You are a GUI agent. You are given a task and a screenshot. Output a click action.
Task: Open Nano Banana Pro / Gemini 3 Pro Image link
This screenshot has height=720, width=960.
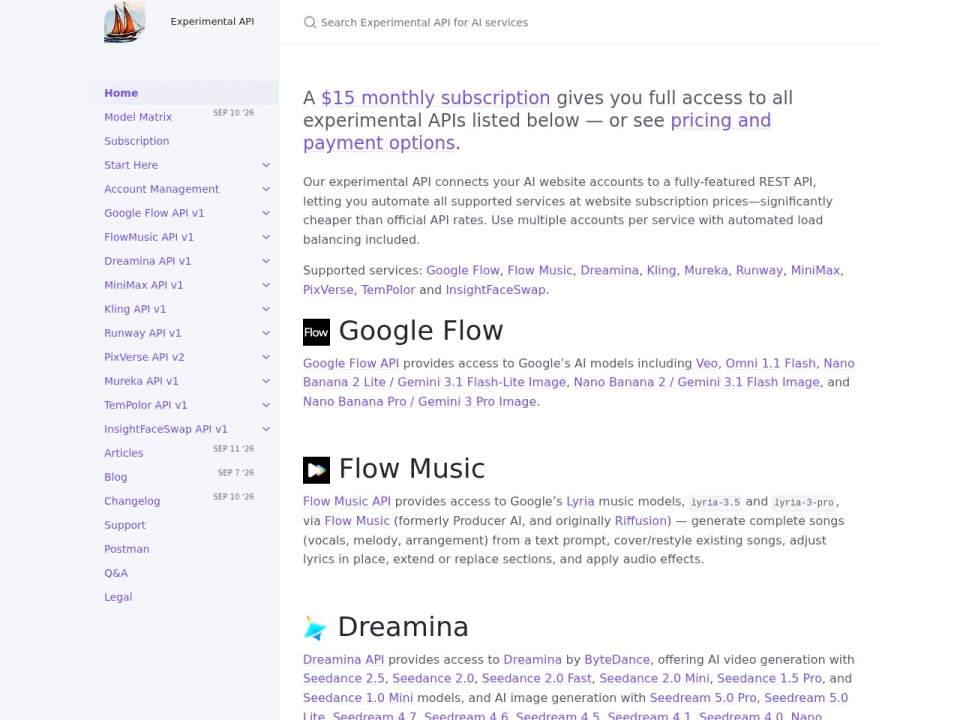point(419,402)
